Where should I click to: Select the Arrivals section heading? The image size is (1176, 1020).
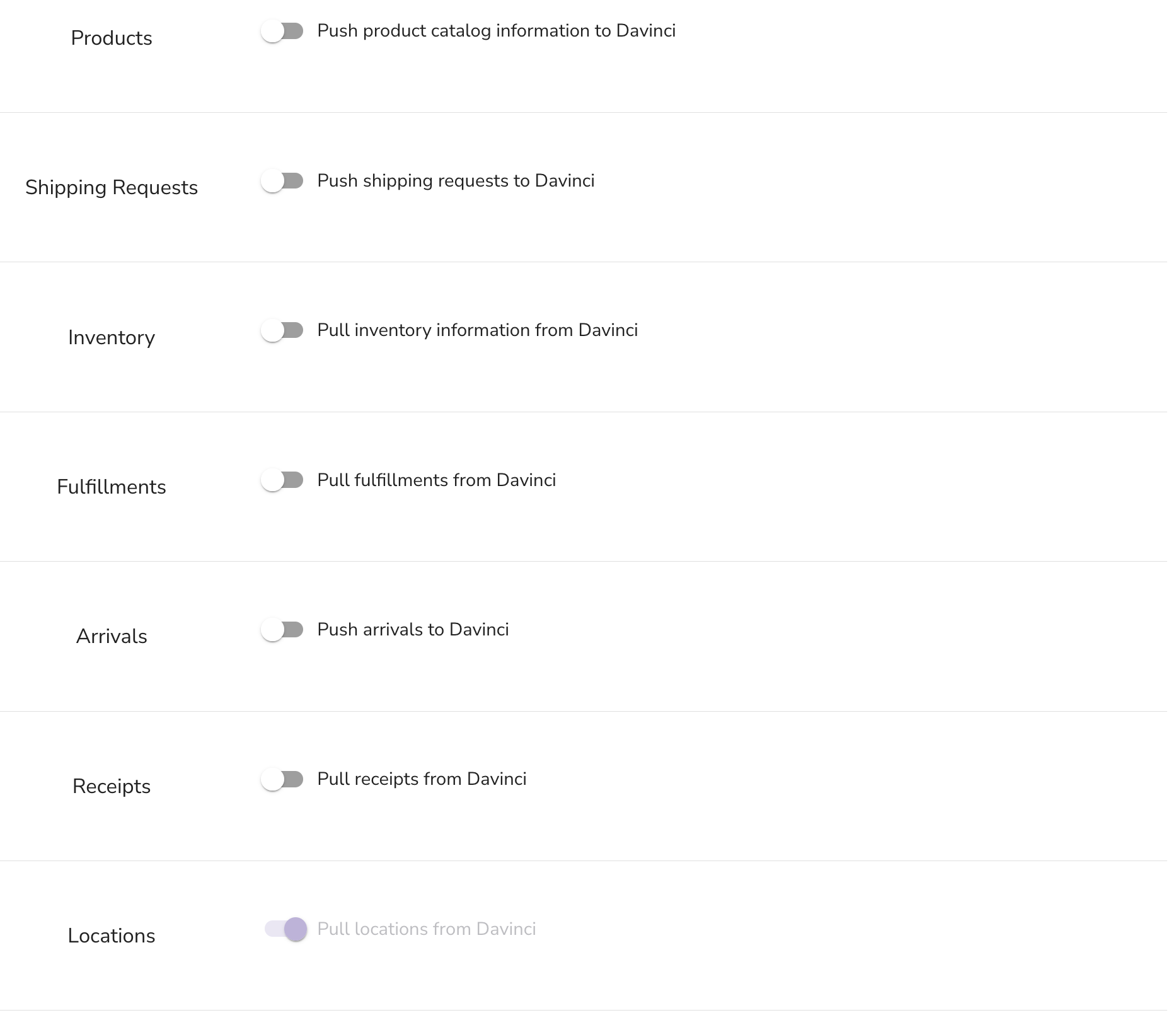click(x=112, y=637)
